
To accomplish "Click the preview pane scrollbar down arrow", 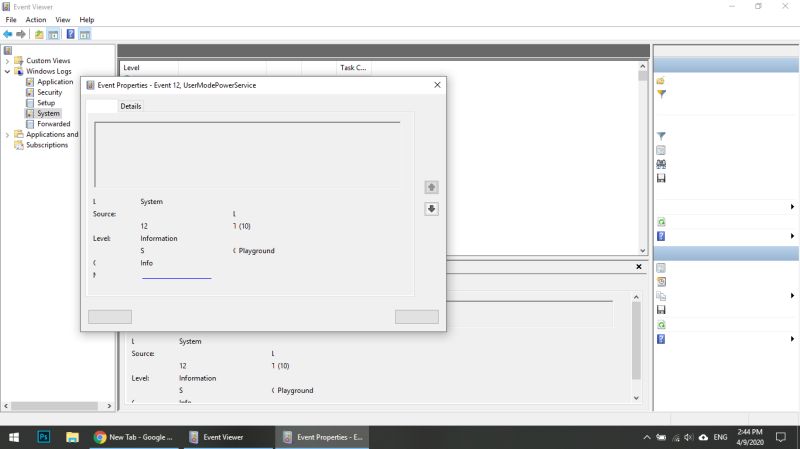I will (636, 398).
